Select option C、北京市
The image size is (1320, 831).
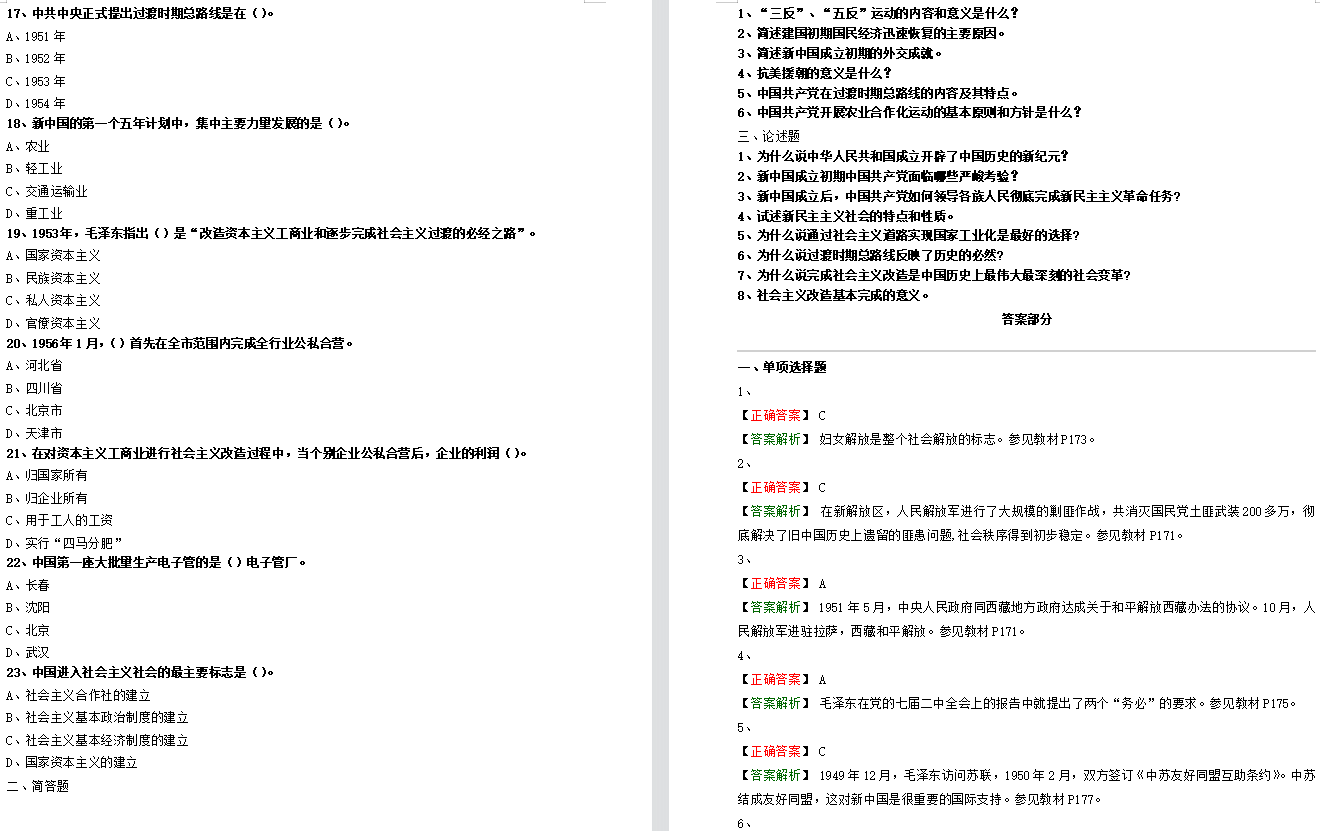[x=34, y=411]
